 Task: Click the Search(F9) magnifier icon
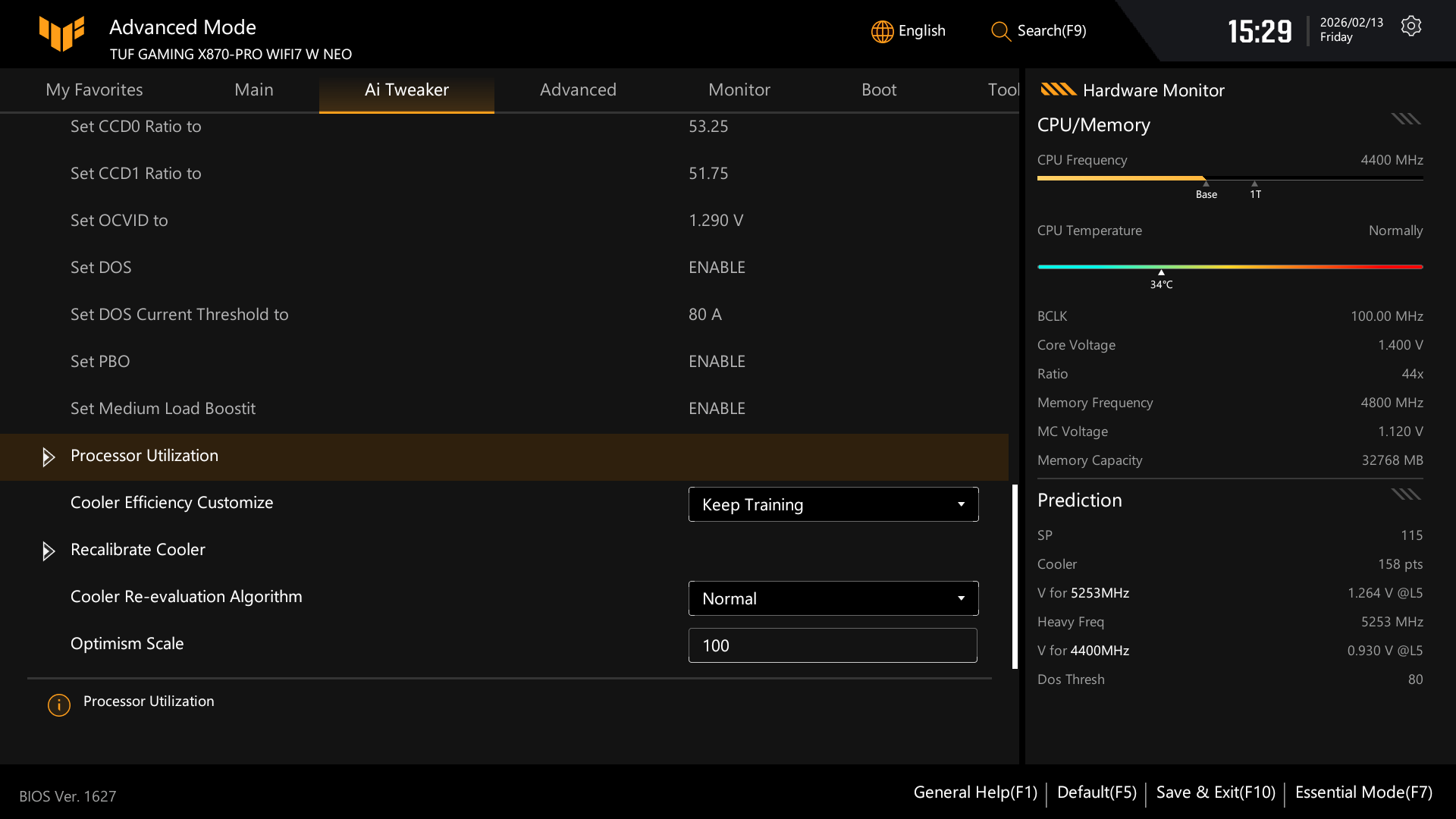999,31
